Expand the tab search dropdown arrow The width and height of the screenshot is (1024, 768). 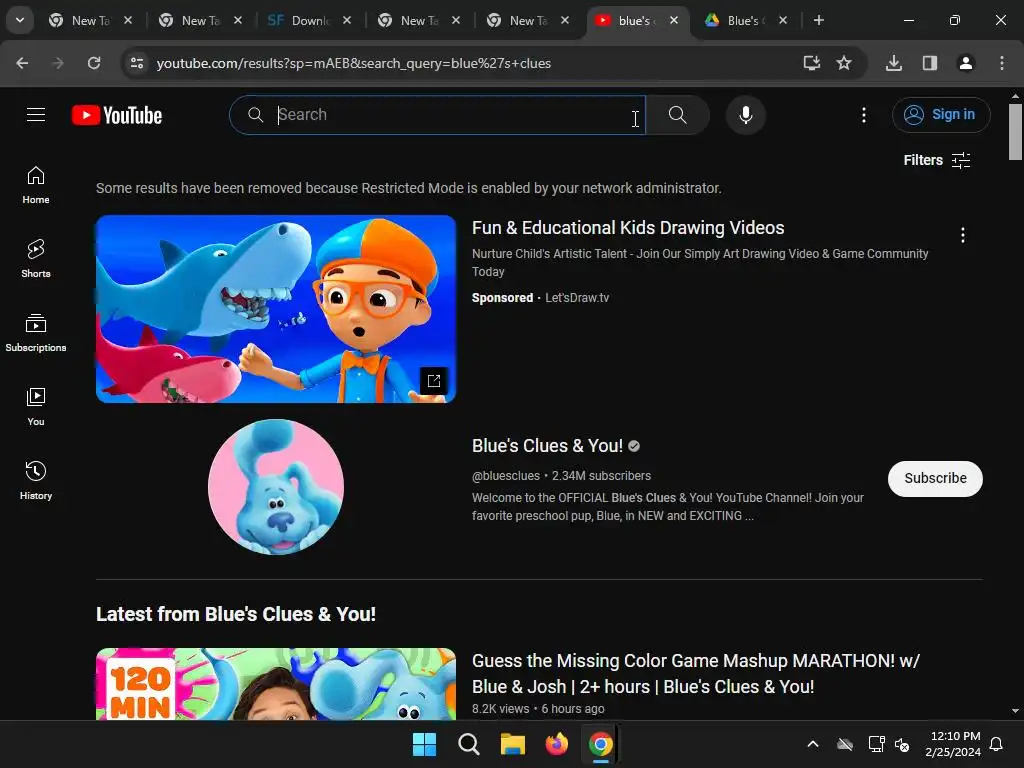(20, 20)
